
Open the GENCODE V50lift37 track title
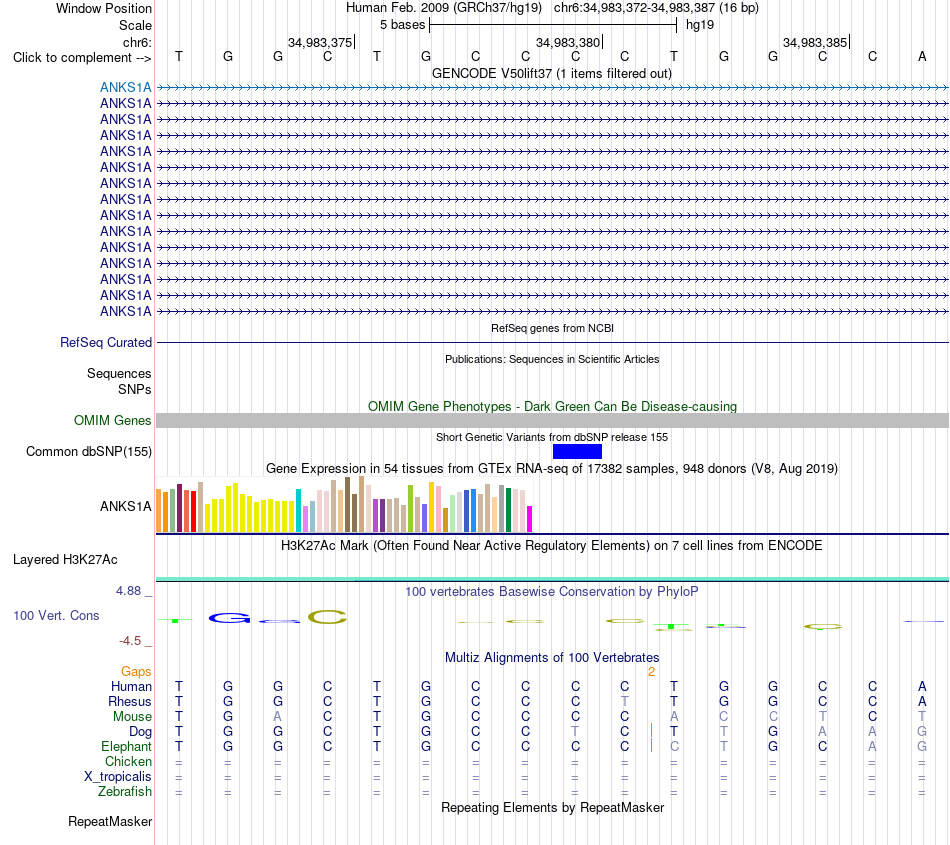[552, 73]
